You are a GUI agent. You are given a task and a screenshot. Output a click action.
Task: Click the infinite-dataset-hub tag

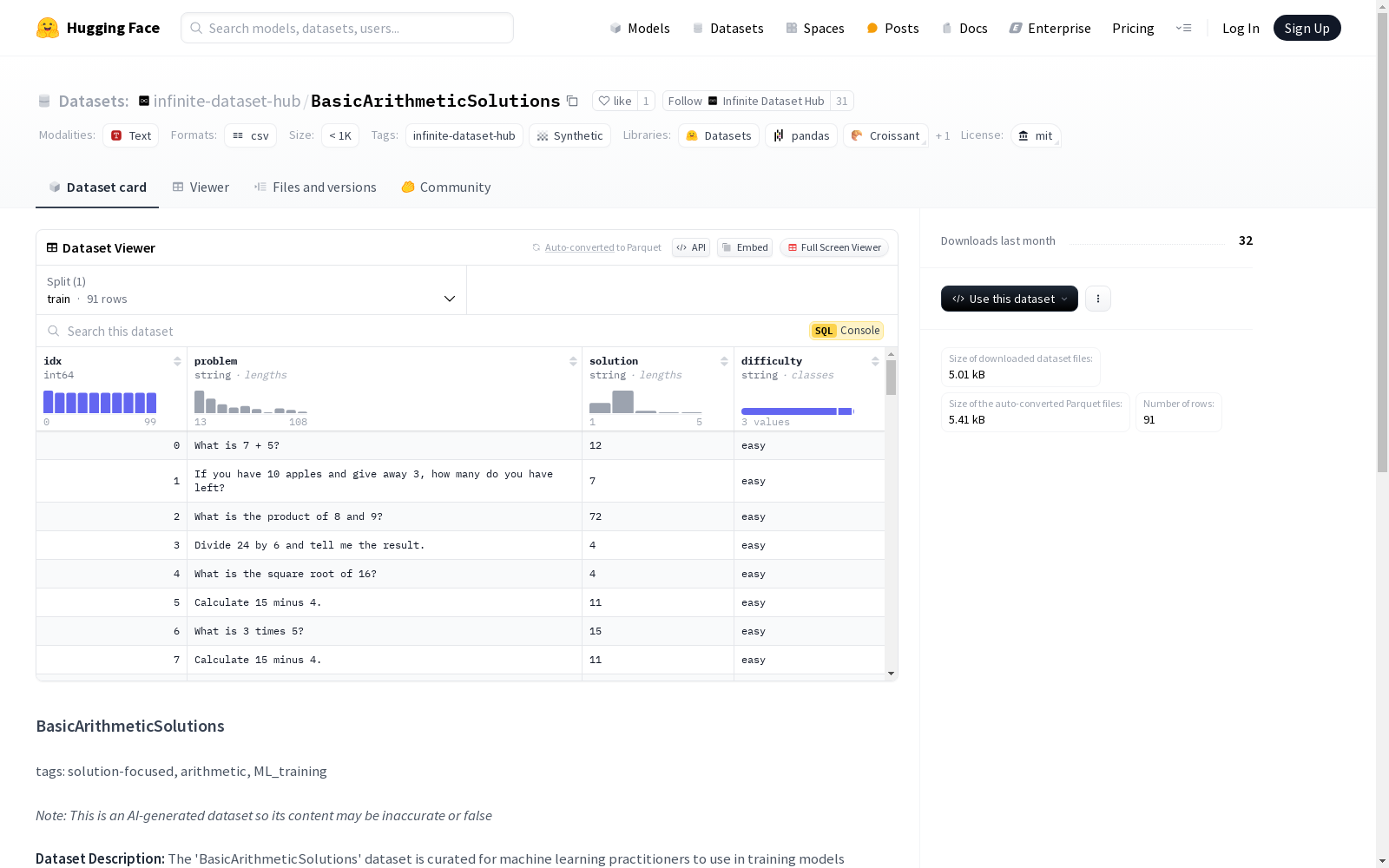coord(464,135)
